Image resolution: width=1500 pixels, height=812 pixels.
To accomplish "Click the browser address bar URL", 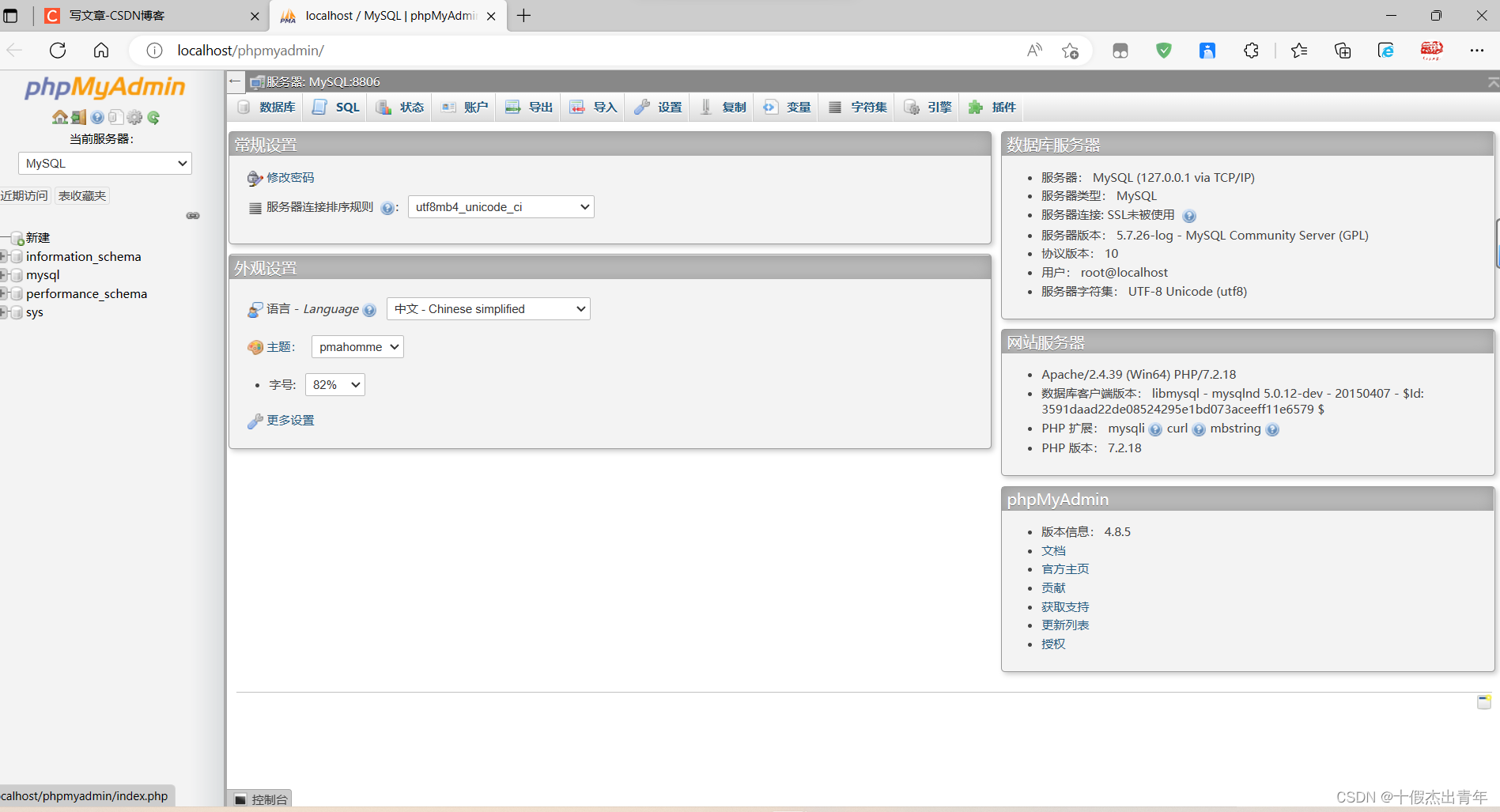I will pos(251,51).
